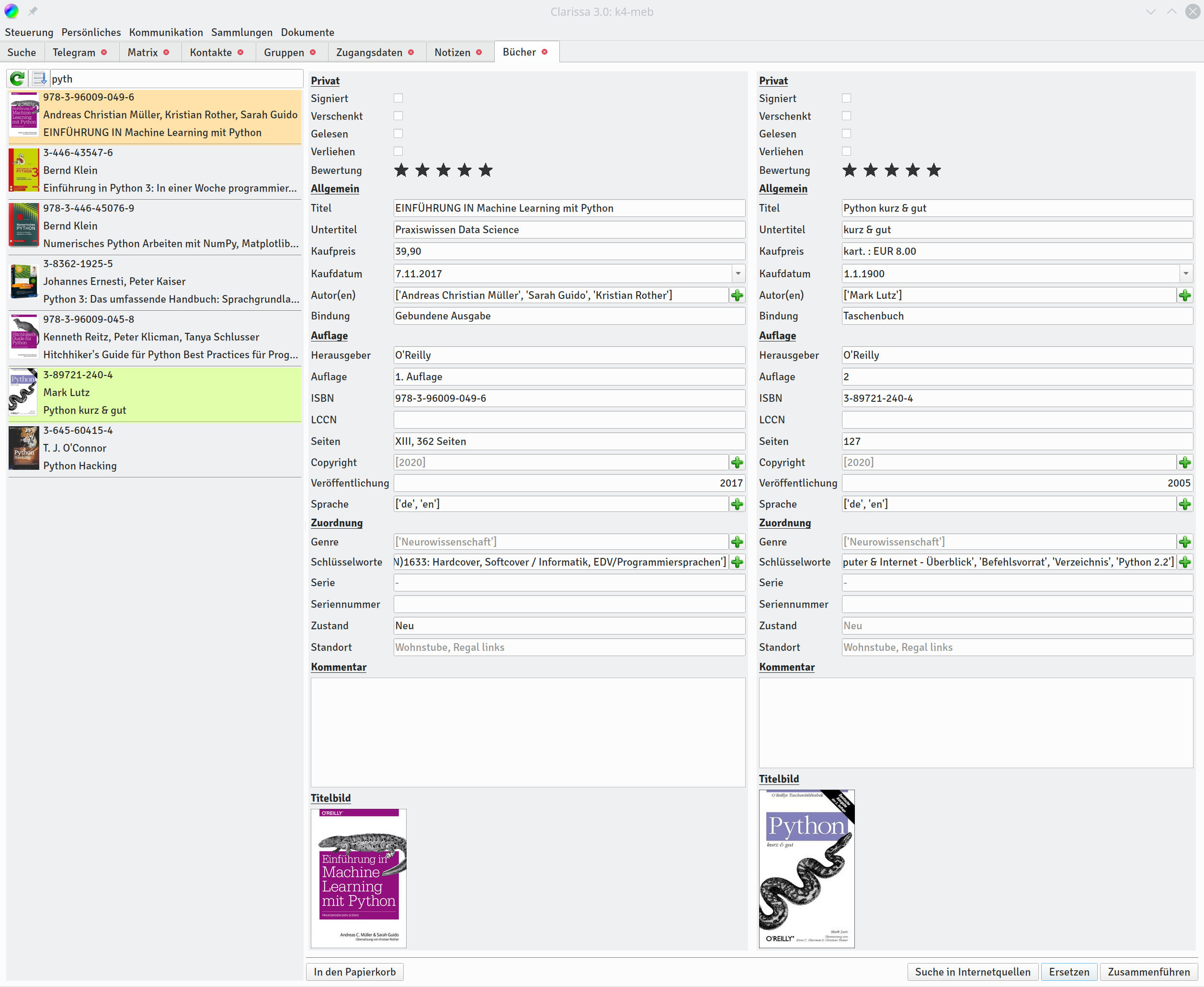Click the green refresh icon beside search
1204x987 pixels.
click(17, 79)
